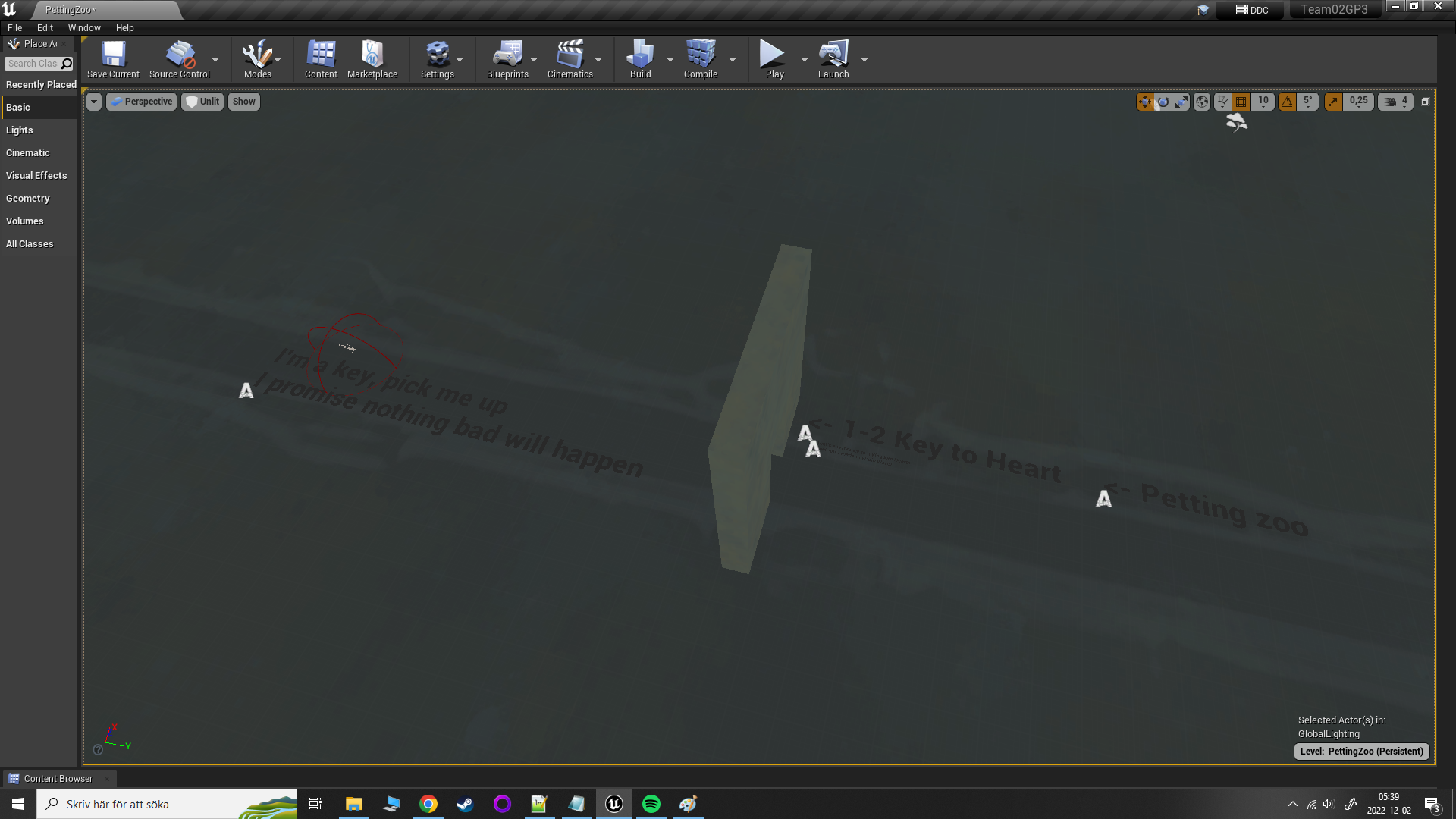Click the Blueprints toolbar icon

507,59
